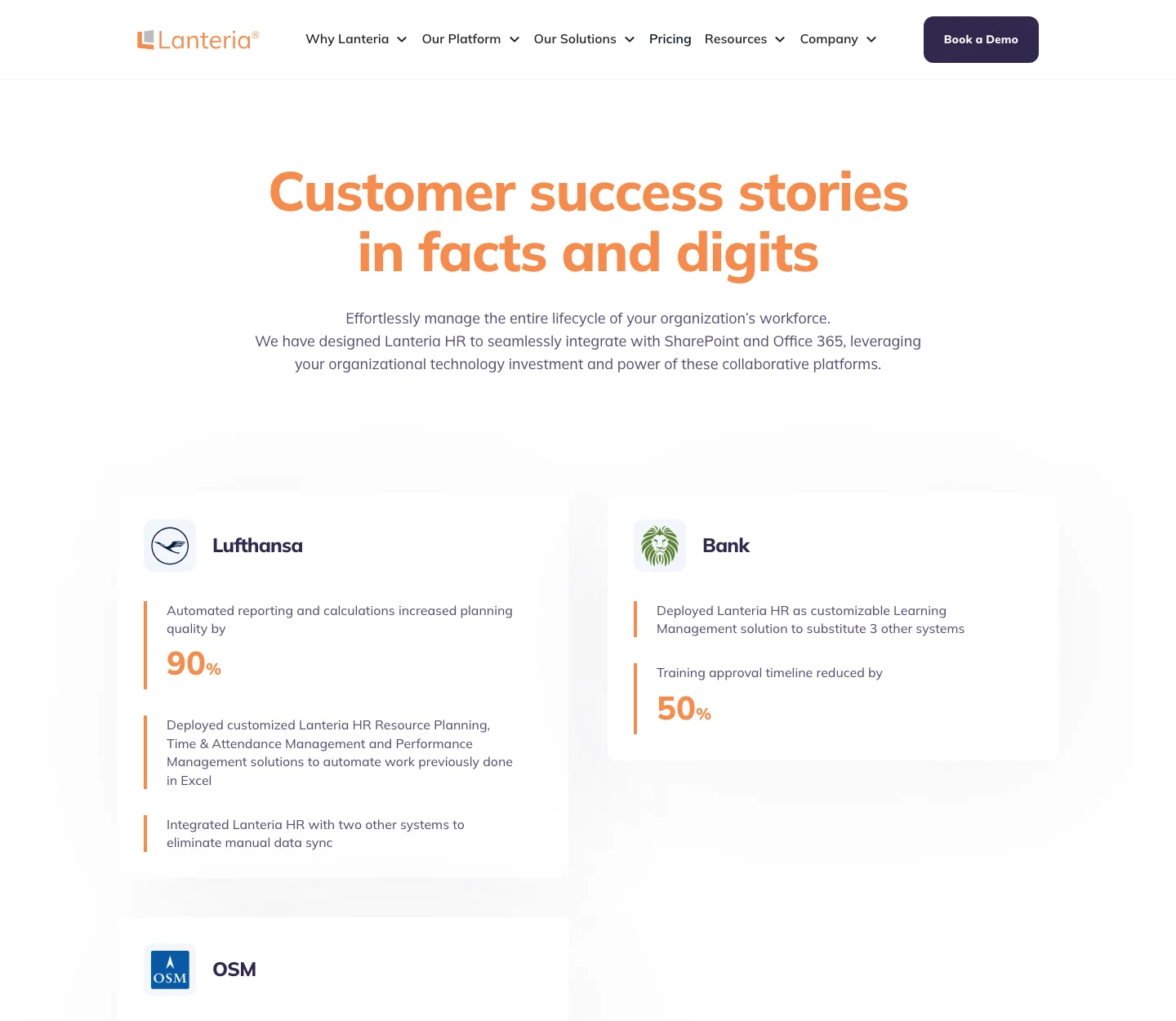Open the Bank story heading
1176x1021 pixels.
click(726, 546)
